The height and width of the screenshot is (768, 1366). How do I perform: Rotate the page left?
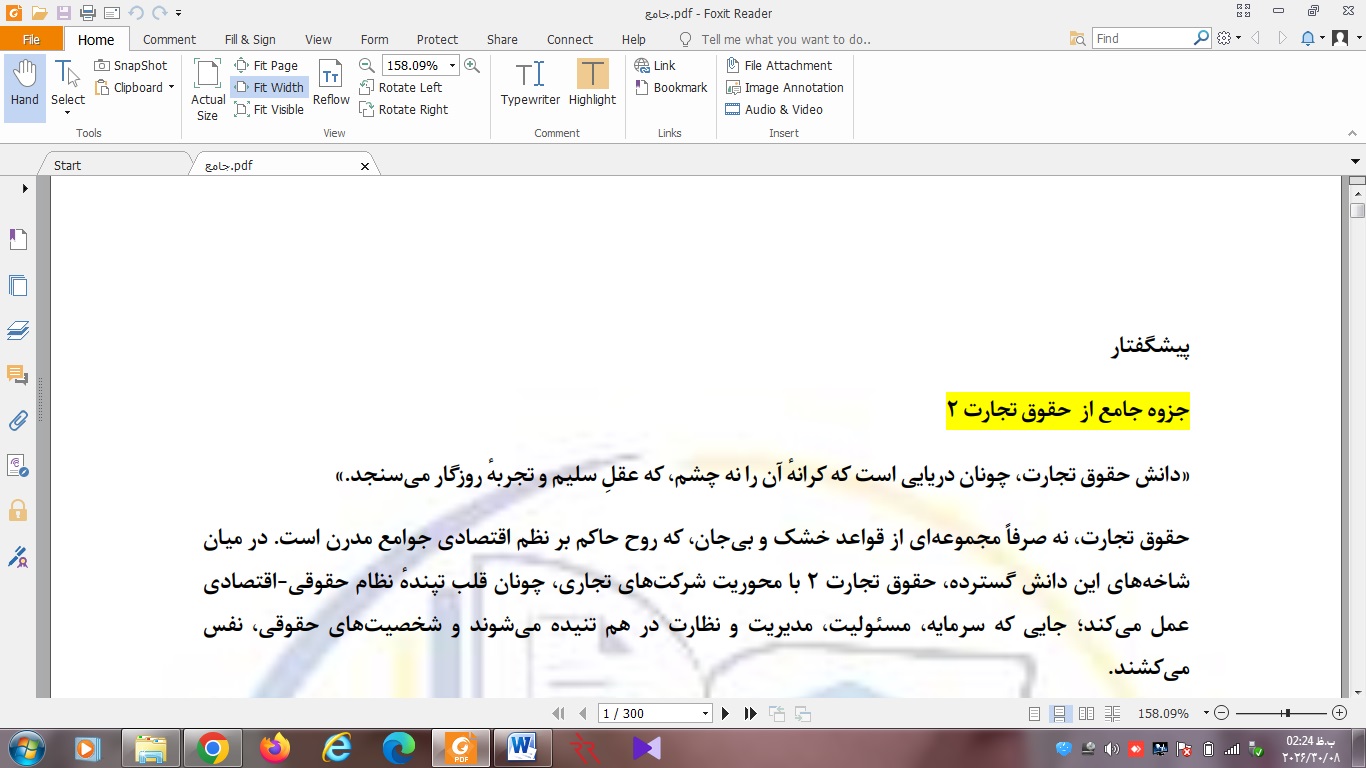[400, 87]
